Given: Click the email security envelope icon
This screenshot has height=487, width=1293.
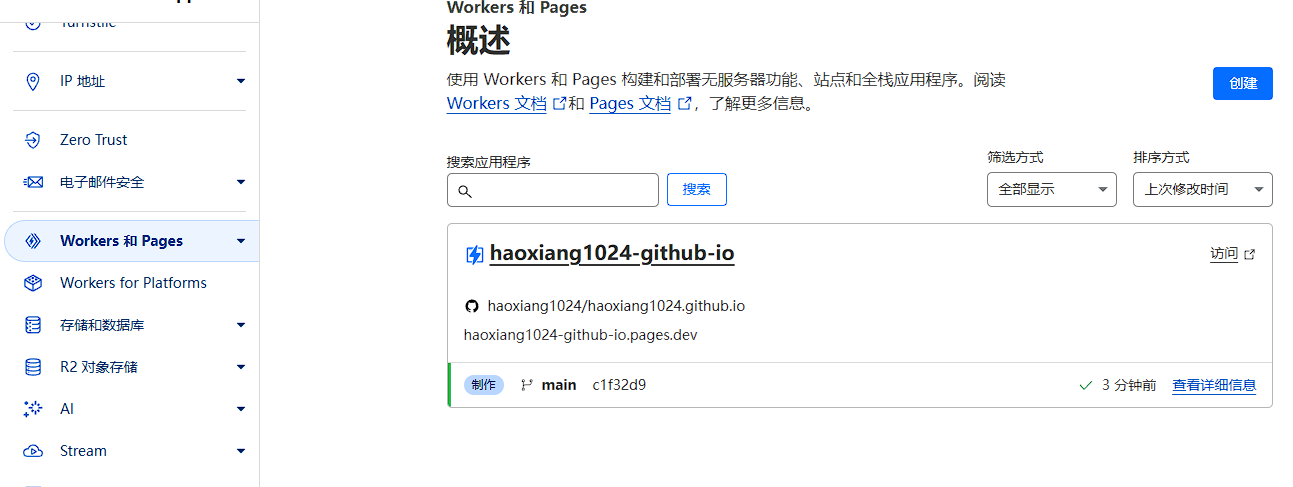Looking at the screenshot, I should pos(33,182).
